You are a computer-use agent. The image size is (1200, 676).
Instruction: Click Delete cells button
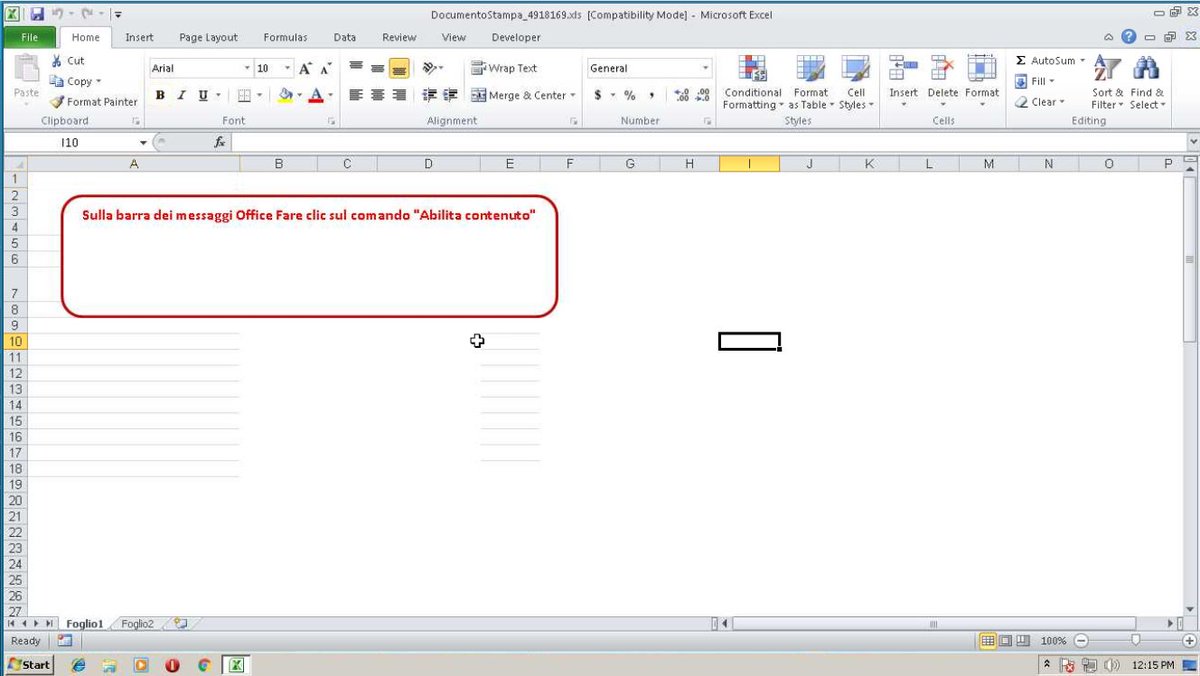[x=942, y=82]
